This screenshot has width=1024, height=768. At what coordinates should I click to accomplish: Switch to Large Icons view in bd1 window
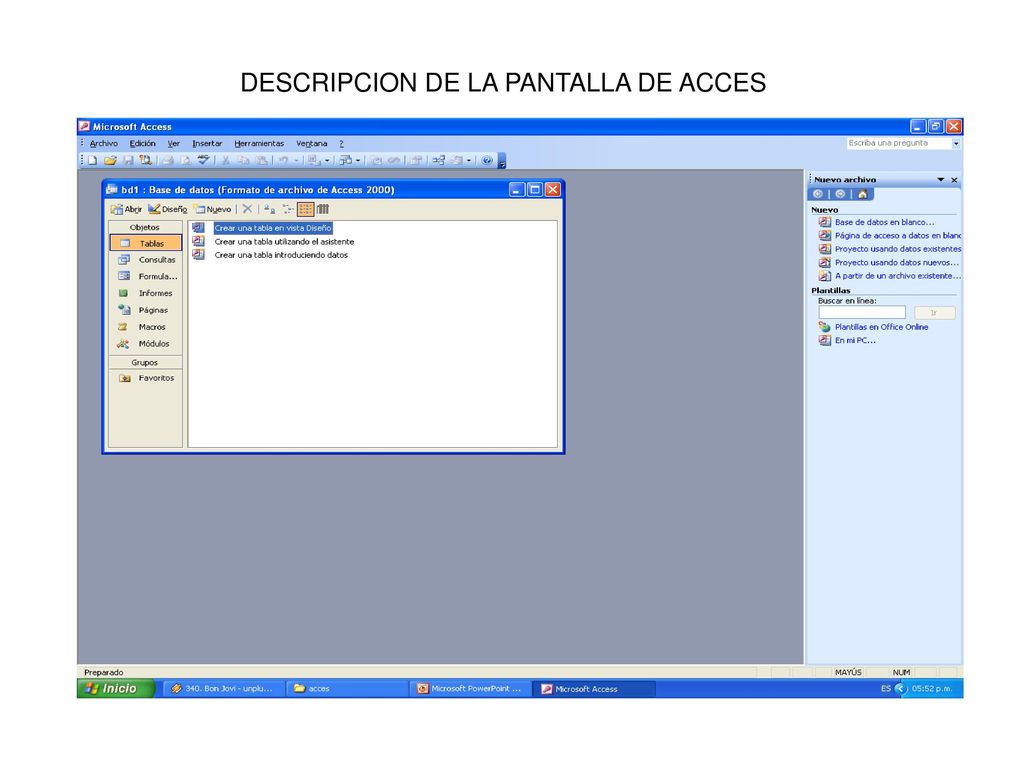pyautogui.click(x=269, y=209)
